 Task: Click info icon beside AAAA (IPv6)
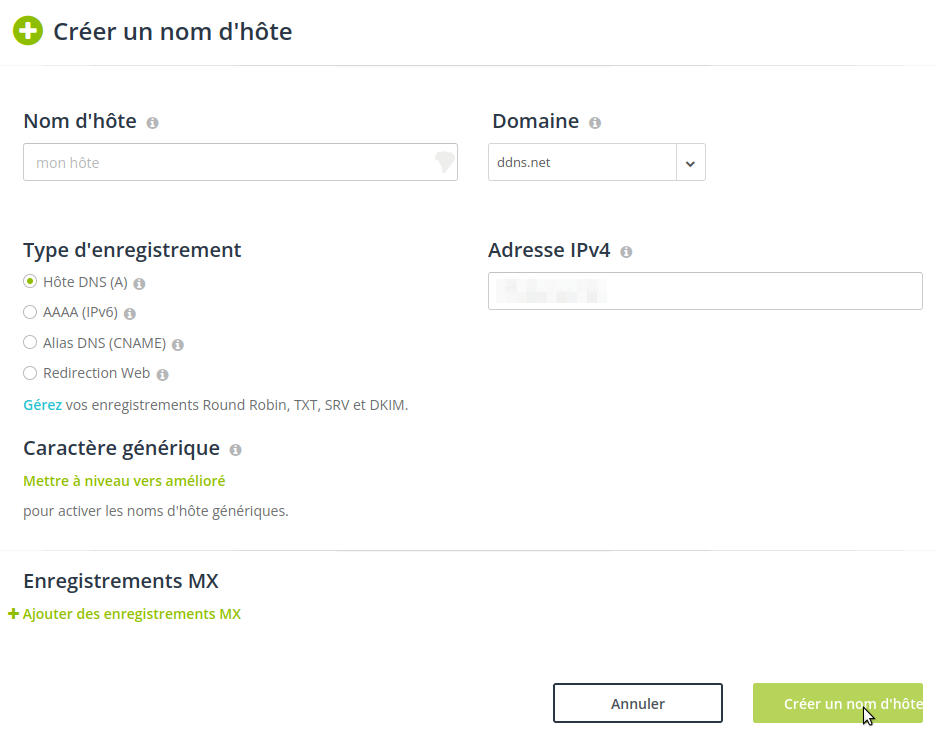click(x=130, y=314)
